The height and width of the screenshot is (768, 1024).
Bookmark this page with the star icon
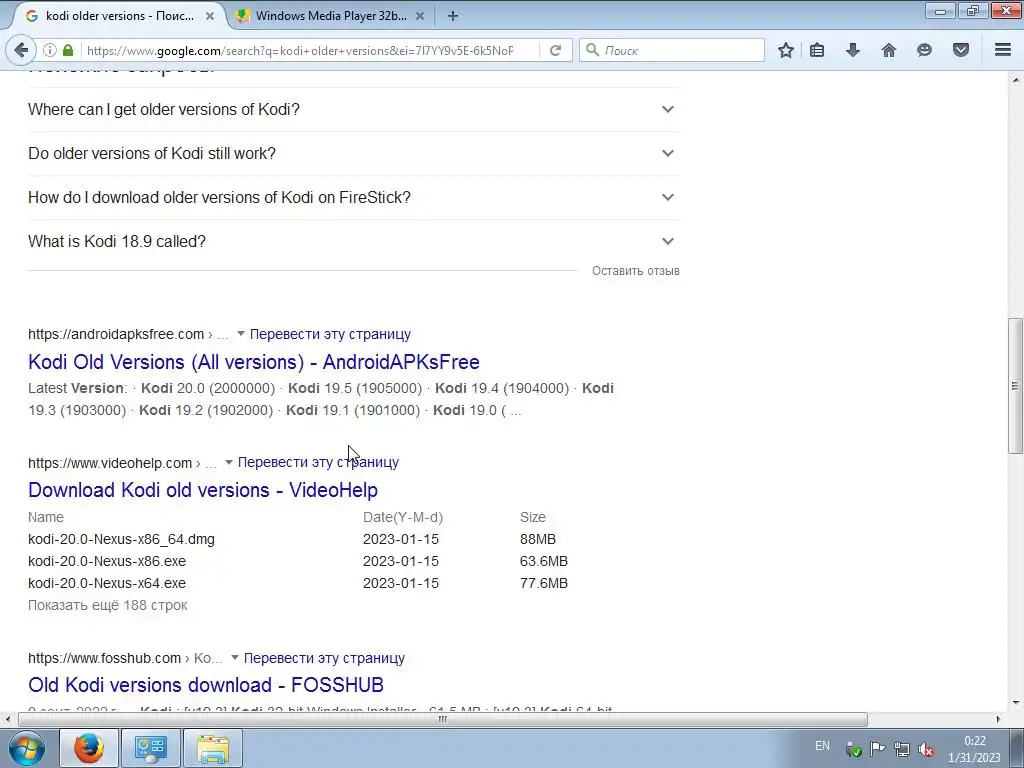point(786,50)
